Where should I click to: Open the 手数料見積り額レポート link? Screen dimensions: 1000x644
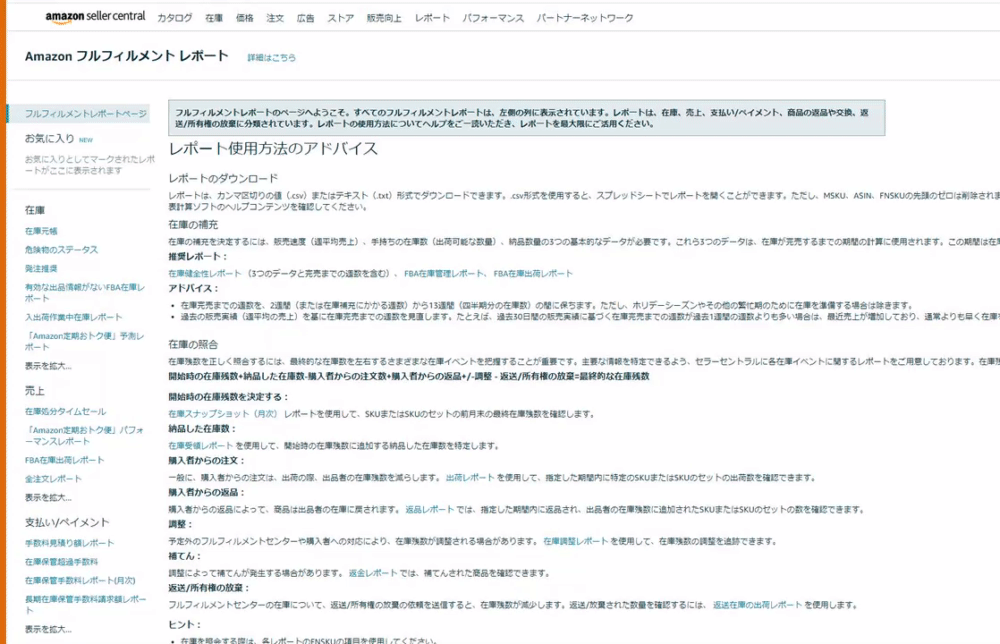click(x=69, y=543)
